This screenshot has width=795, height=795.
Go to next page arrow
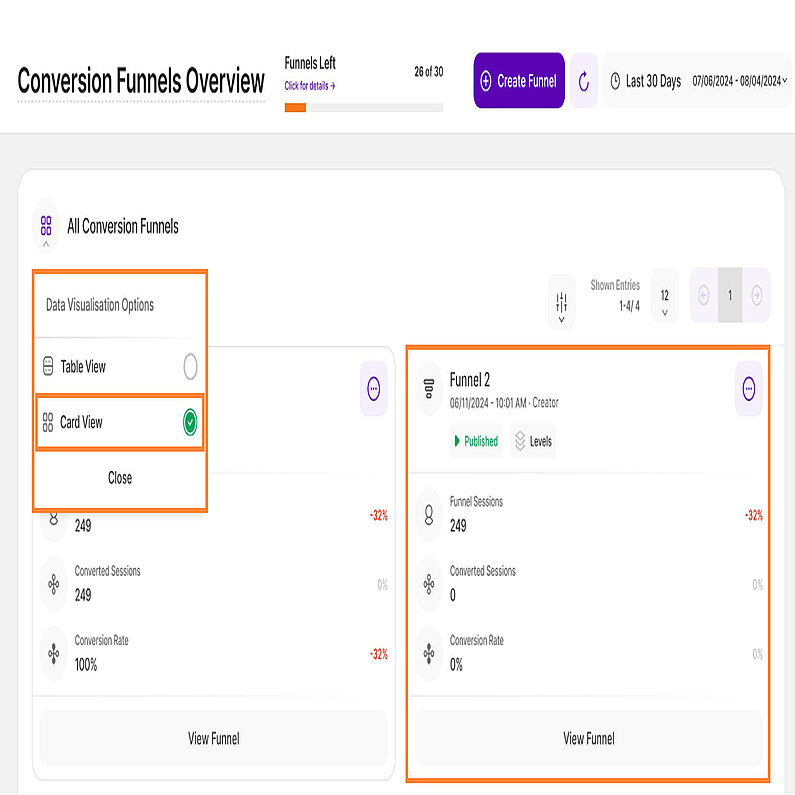pos(757,295)
